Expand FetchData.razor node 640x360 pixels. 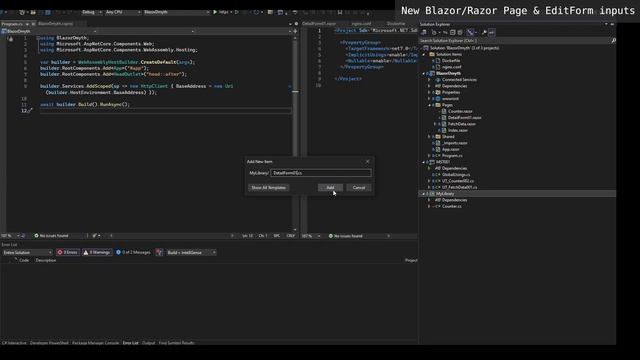click(x=435, y=124)
